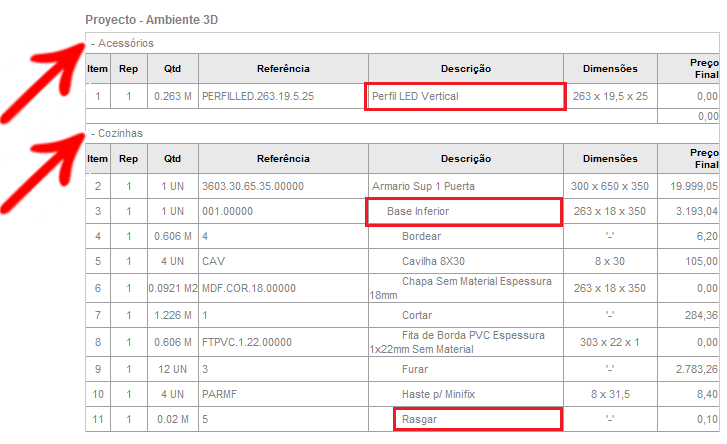Click the Bordear operation description
The width and height of the screenshot is (727, 444).
(x=422, y=236)
